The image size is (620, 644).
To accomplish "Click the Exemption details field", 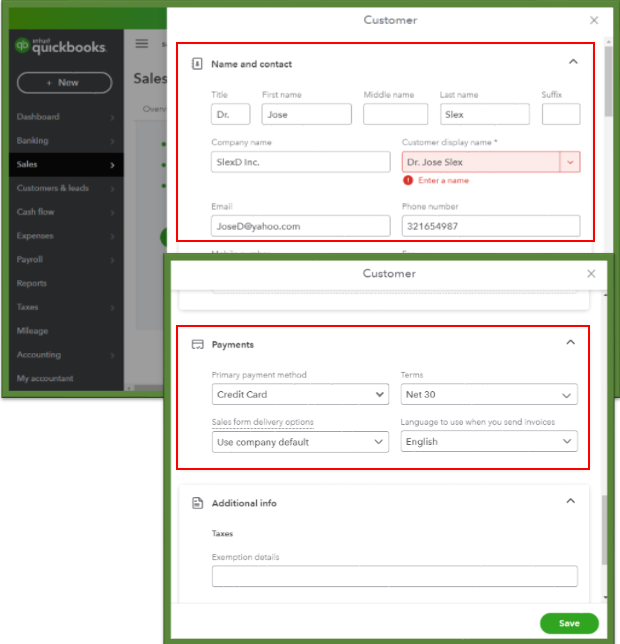I will pos(395,576).
